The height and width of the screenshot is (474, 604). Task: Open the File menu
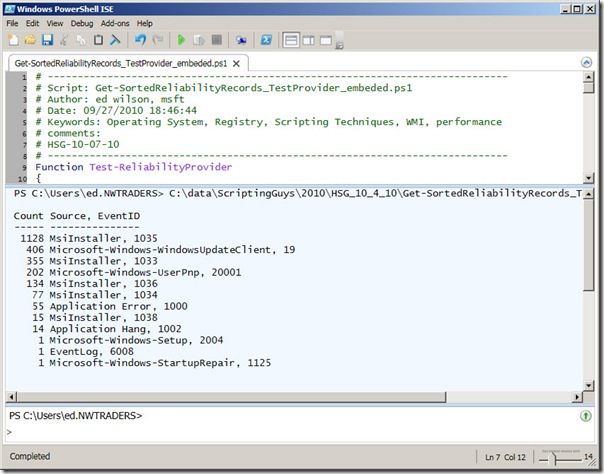pos(12,23)
